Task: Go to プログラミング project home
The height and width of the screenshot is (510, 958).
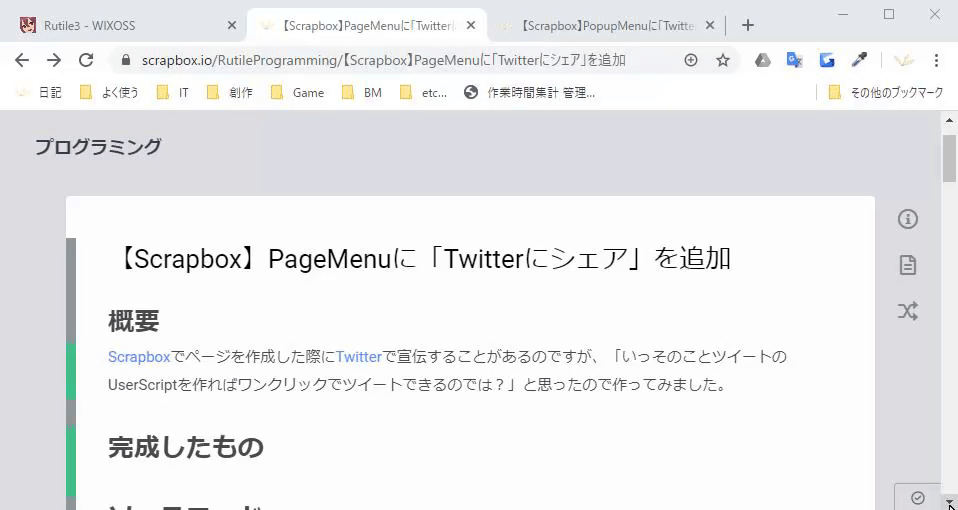Action: (x=98, y=147)
